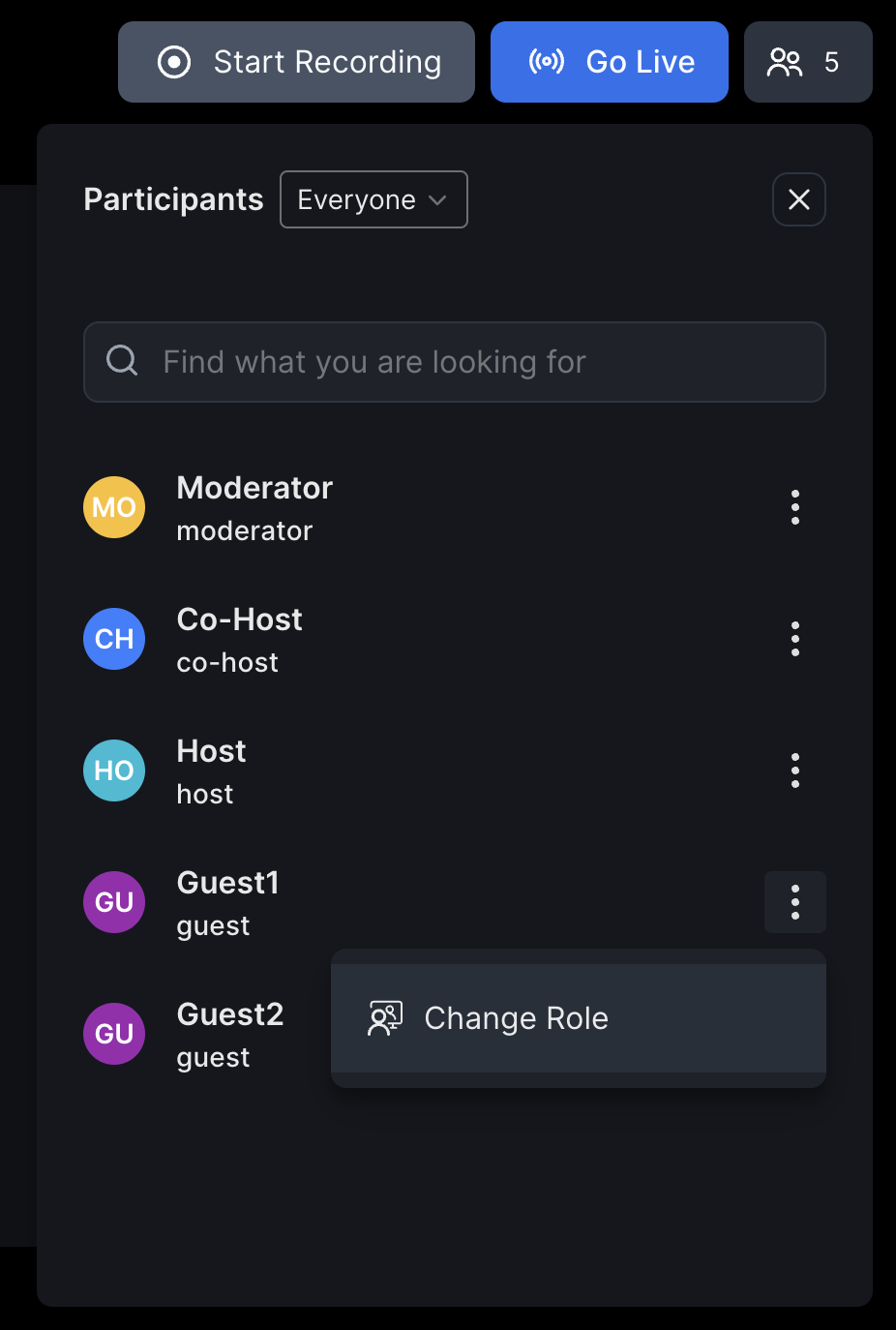The width and height of the screenshot is (896, 1330).
Task: Click Guest2's purple GU avatar
Action: (114, 1034)
